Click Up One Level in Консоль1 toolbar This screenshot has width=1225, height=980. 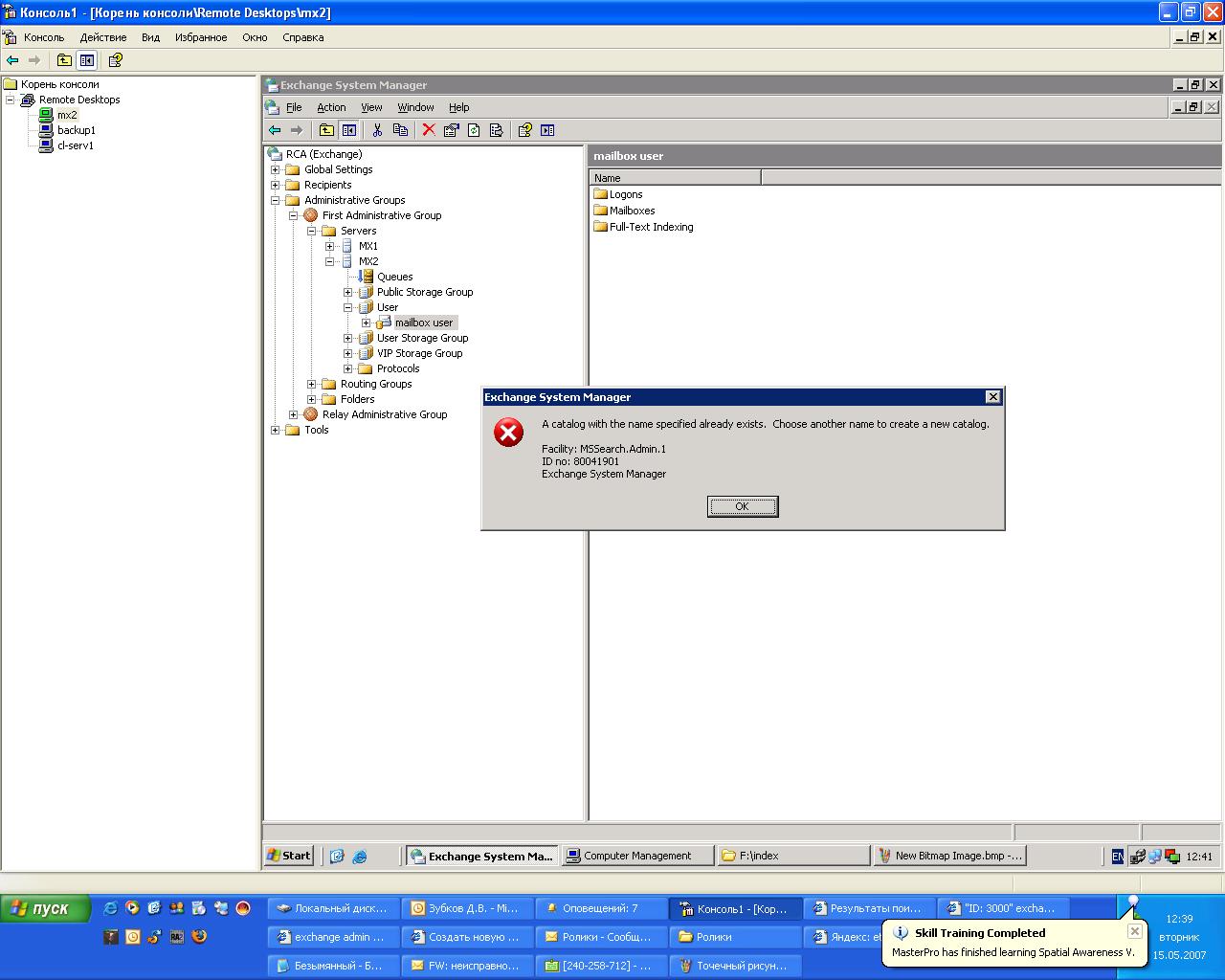pyautogui.click(x=64, y=60)
